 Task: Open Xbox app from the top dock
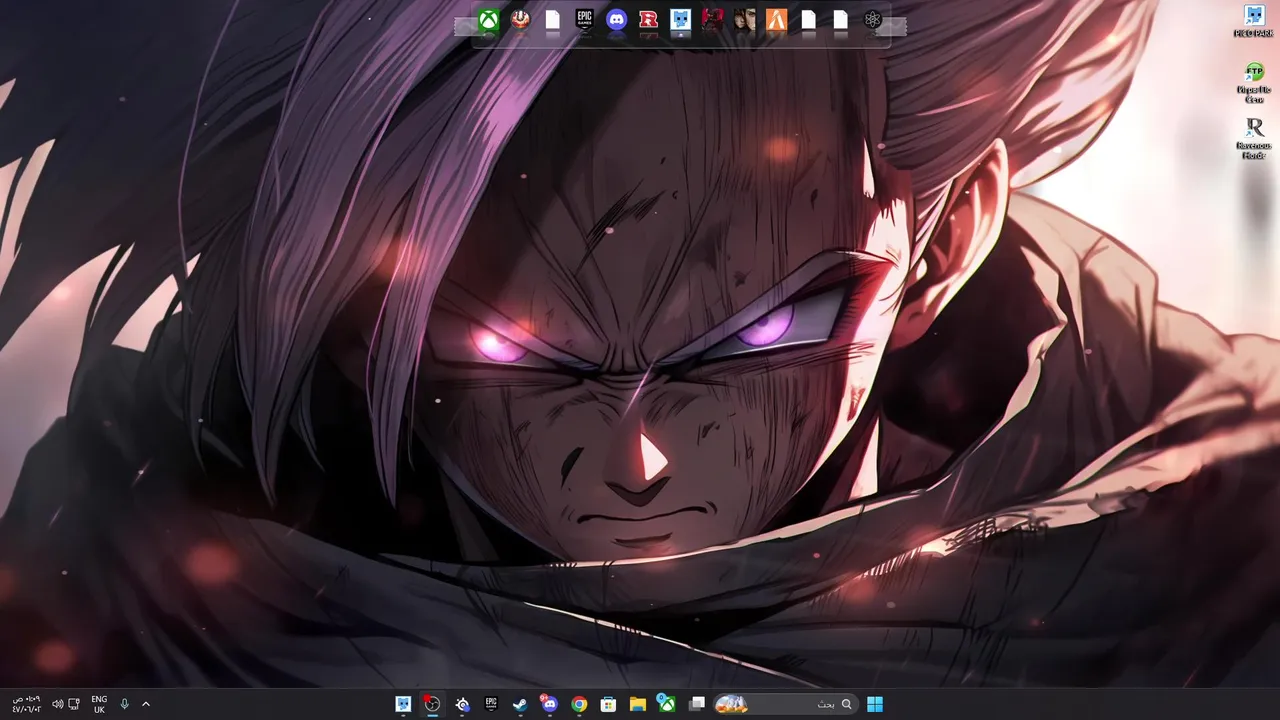[488, 19]
